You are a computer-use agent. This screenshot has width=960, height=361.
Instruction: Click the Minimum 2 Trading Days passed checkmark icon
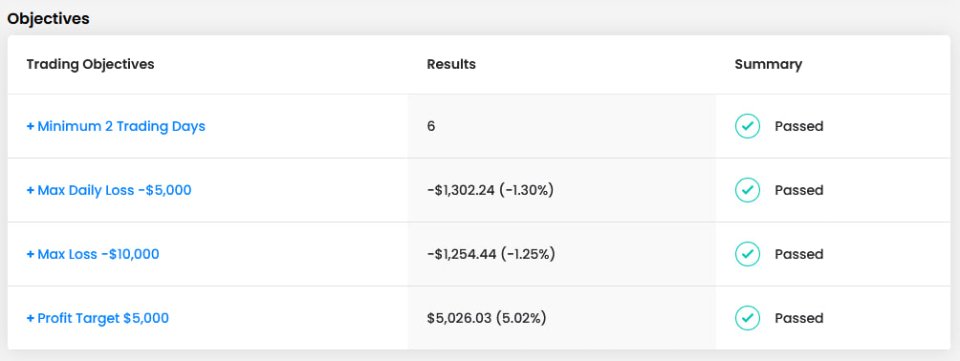click(x=747, y=127)
